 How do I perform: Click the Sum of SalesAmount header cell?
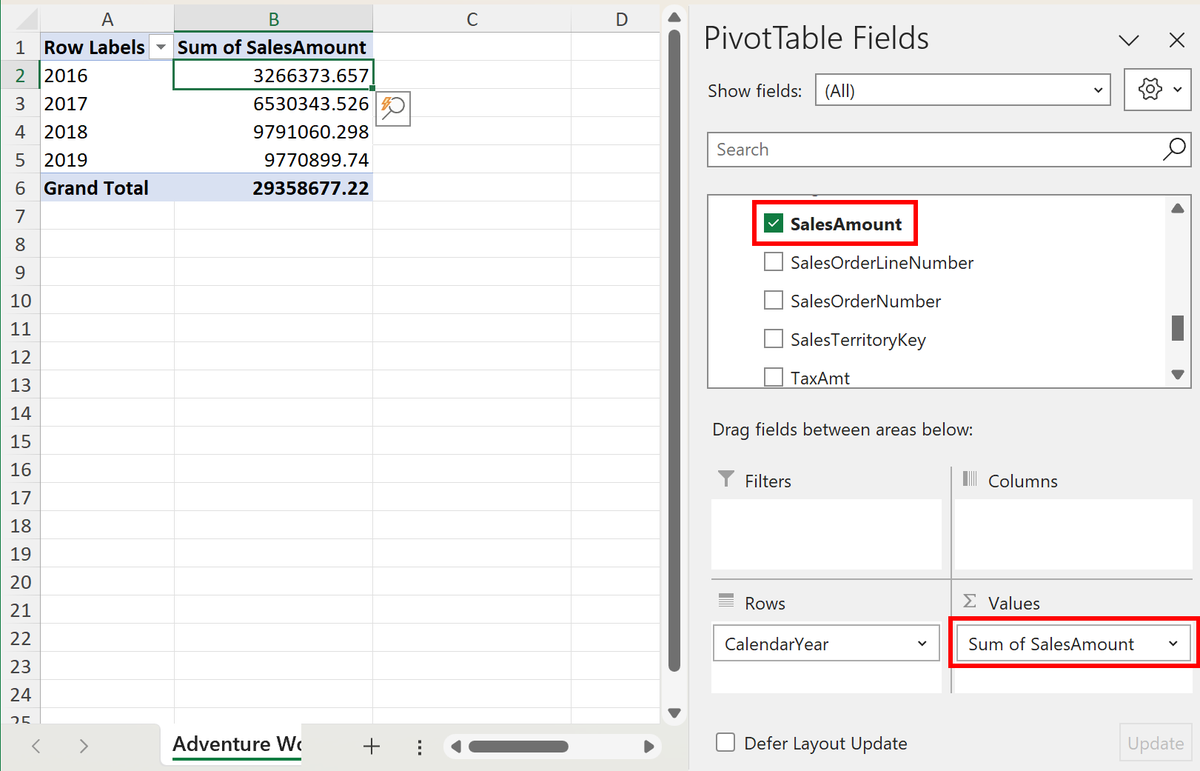[273, 47]
